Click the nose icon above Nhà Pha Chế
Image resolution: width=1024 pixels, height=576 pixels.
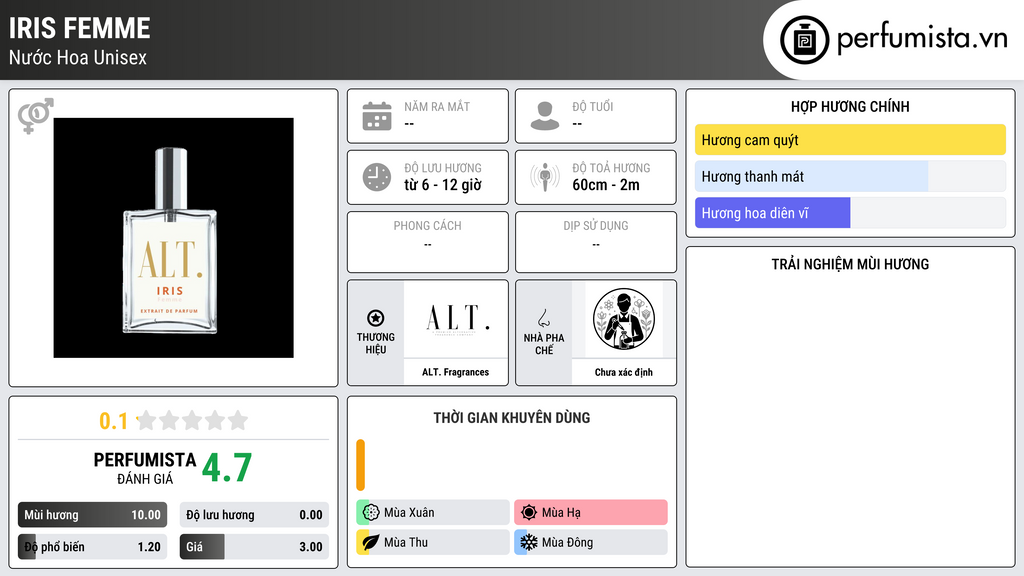click(x=543, y=319)
